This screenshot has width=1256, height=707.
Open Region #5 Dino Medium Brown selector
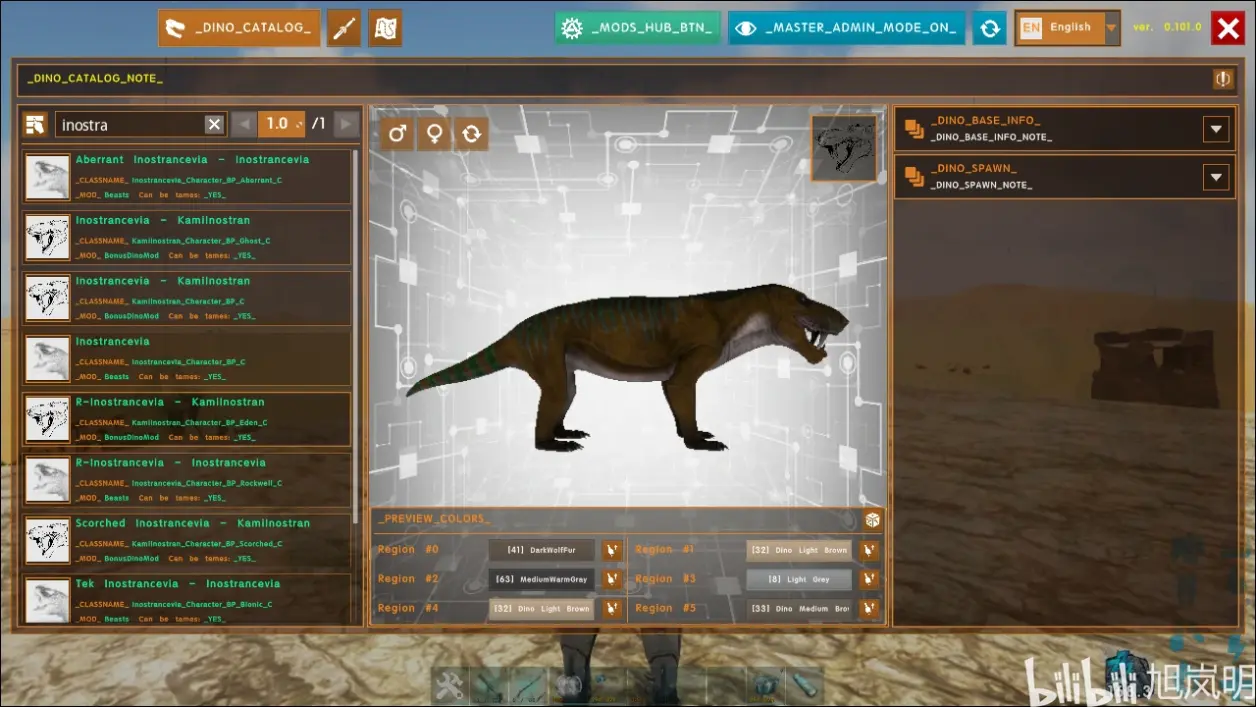(800, 608)
